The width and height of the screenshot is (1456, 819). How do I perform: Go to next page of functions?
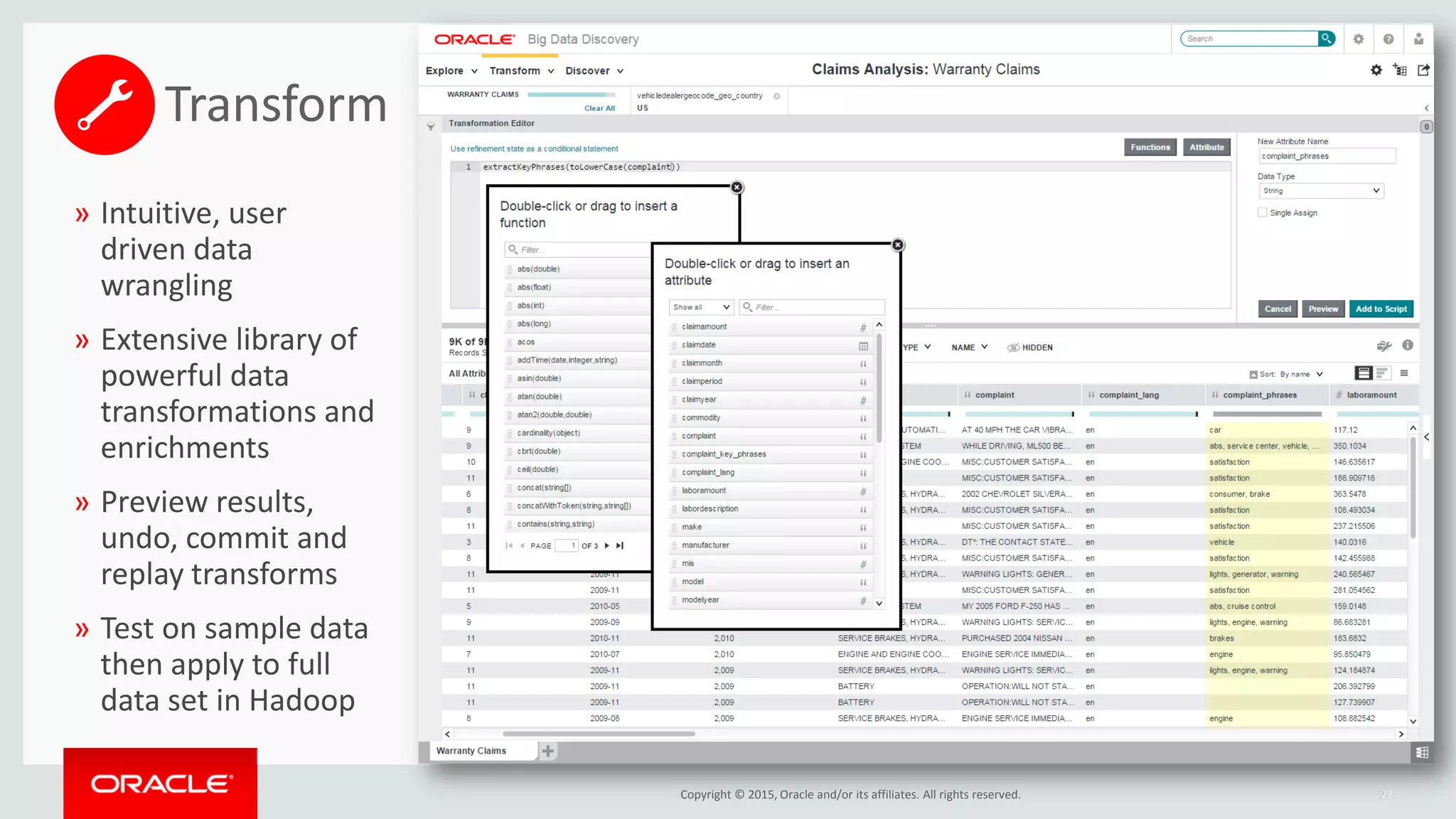[606, 546]
